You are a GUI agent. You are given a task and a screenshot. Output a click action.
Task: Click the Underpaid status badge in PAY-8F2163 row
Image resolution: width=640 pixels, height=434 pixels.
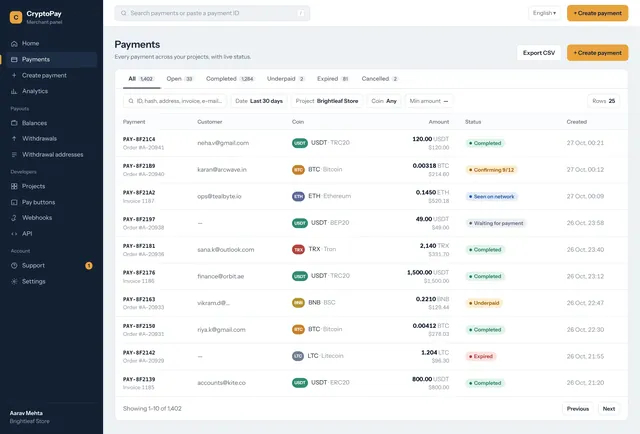(x=484, y=303)
